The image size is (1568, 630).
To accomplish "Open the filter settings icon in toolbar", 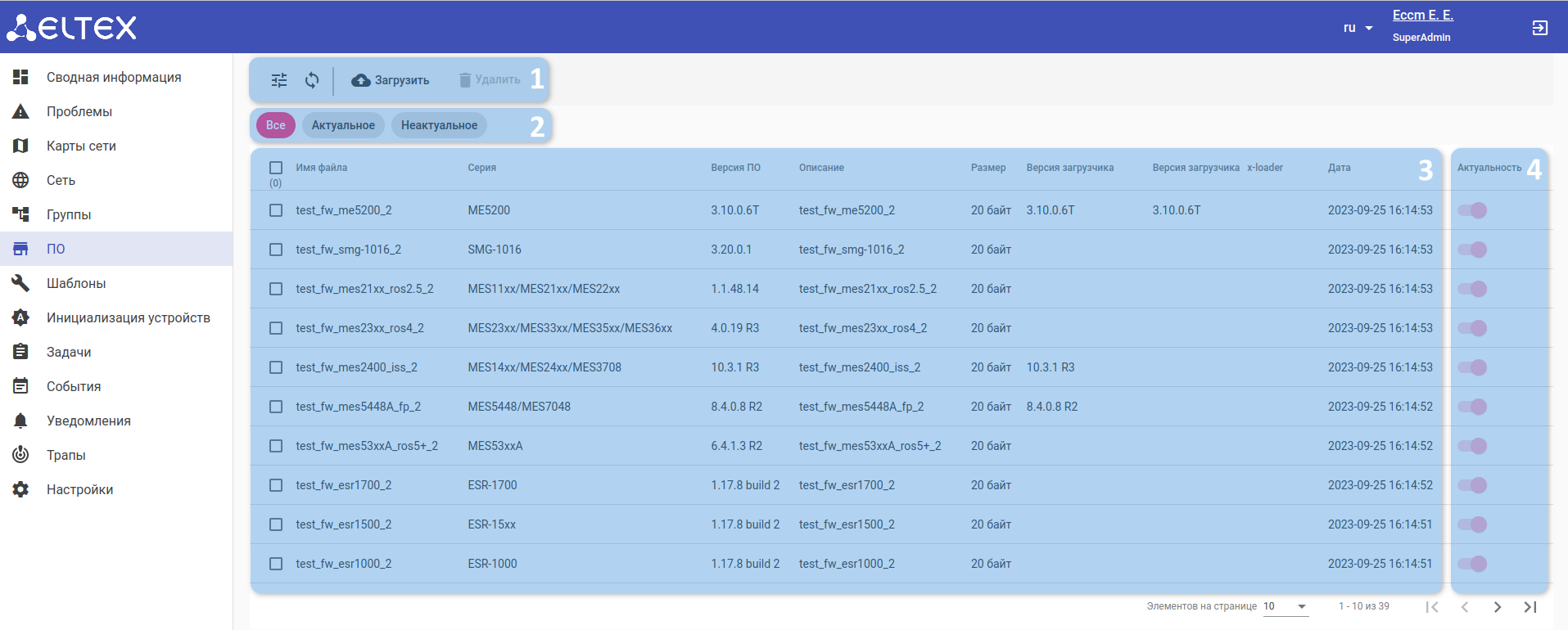I will (x=279, y=80).
